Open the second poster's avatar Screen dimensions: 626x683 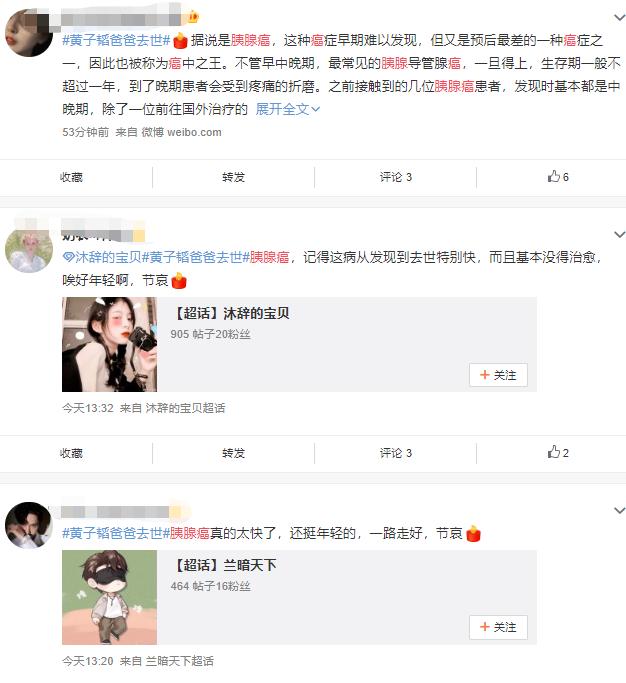(29, 251)
